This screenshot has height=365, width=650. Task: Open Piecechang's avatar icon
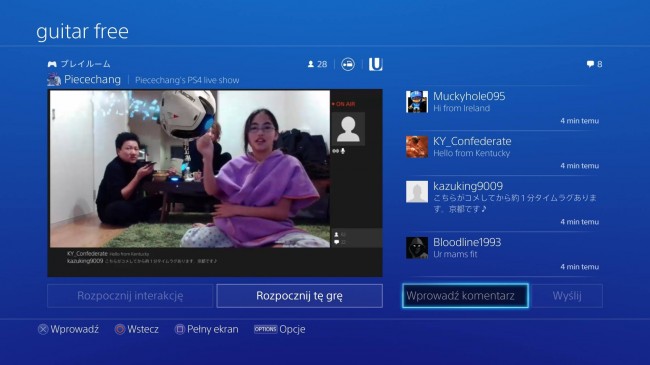[54, 80]
